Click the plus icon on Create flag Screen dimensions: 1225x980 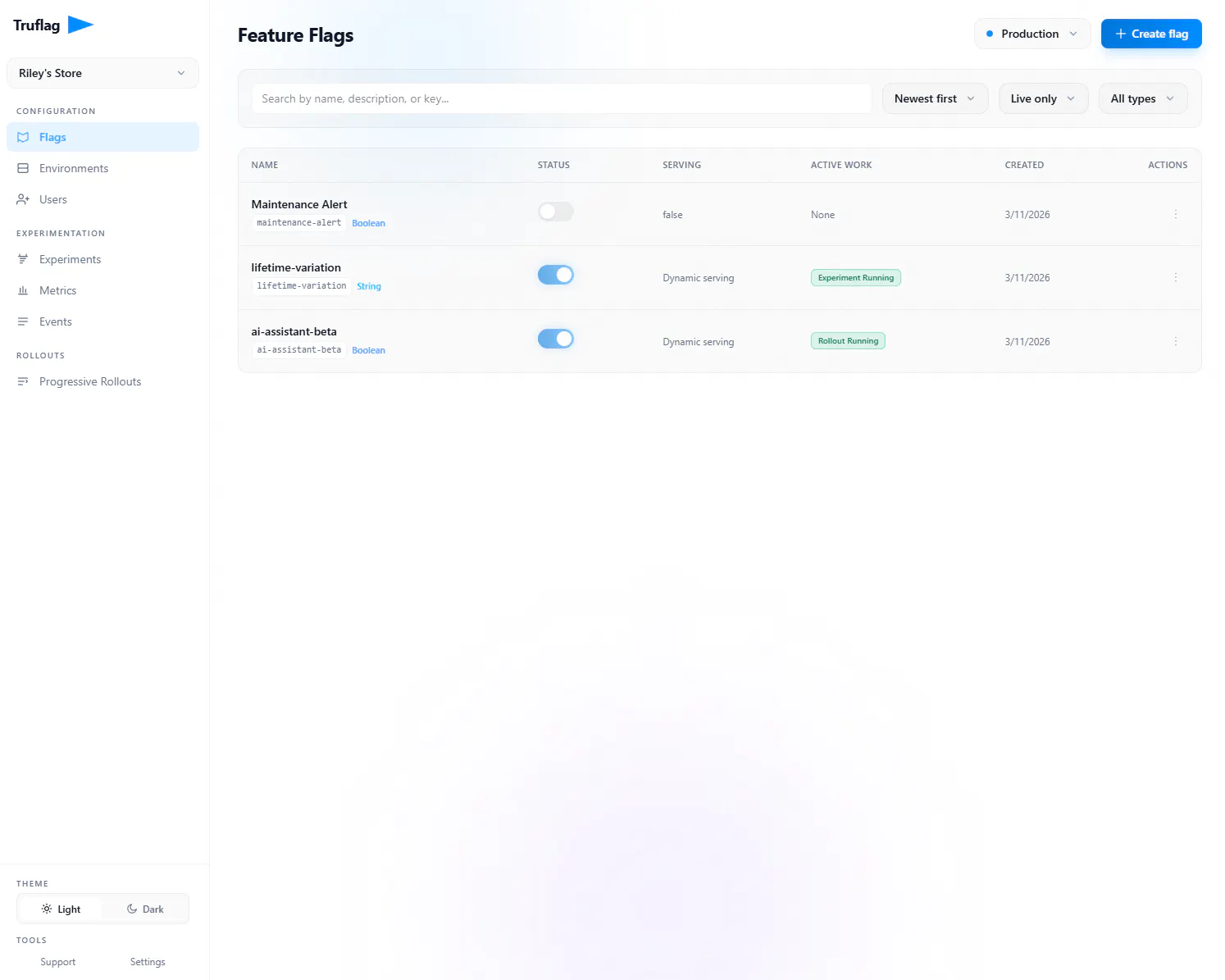pos(1120,34)
